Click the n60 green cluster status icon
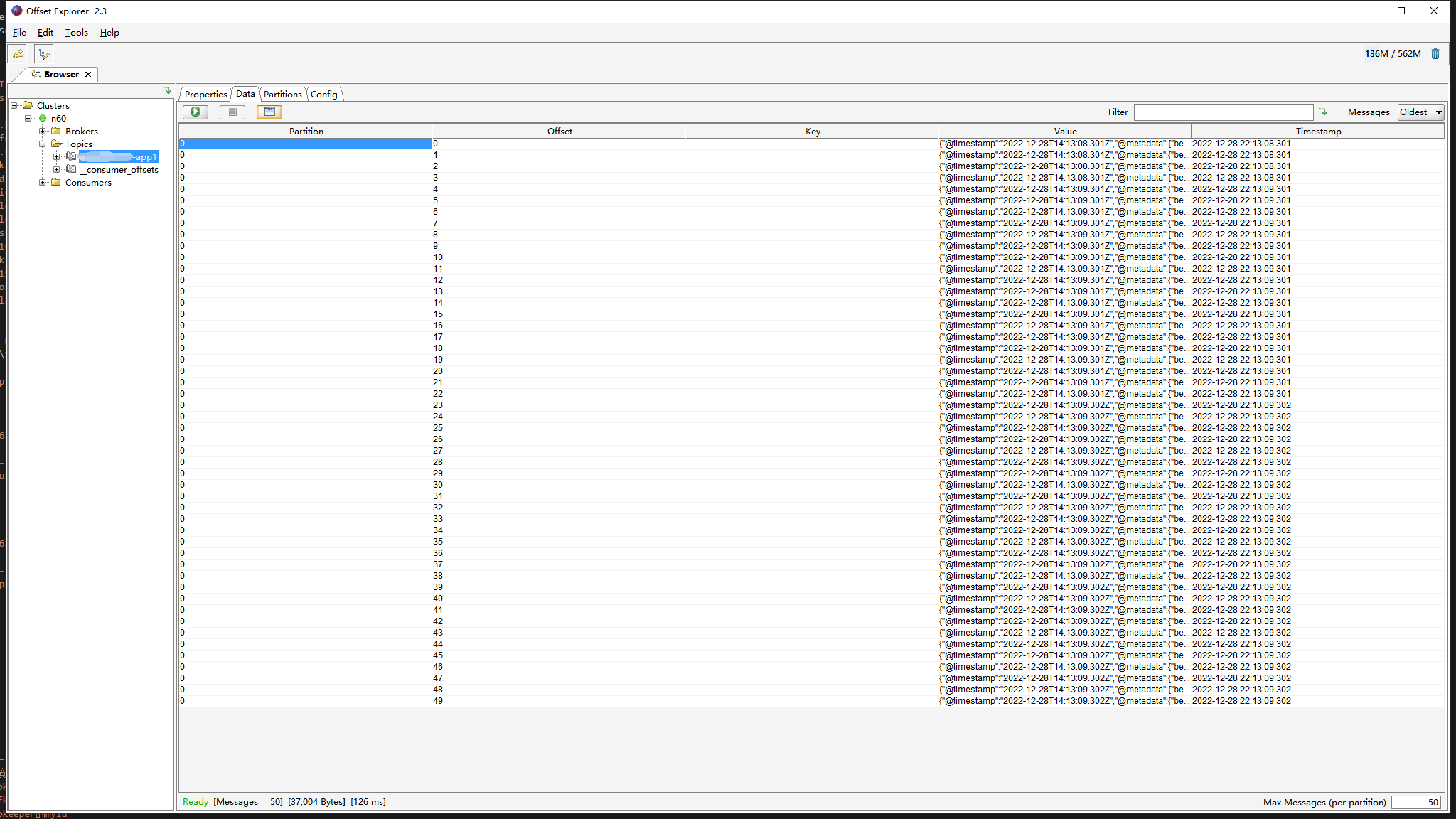The height and width of the screenshot is (819, 1456). click(43, 119)
